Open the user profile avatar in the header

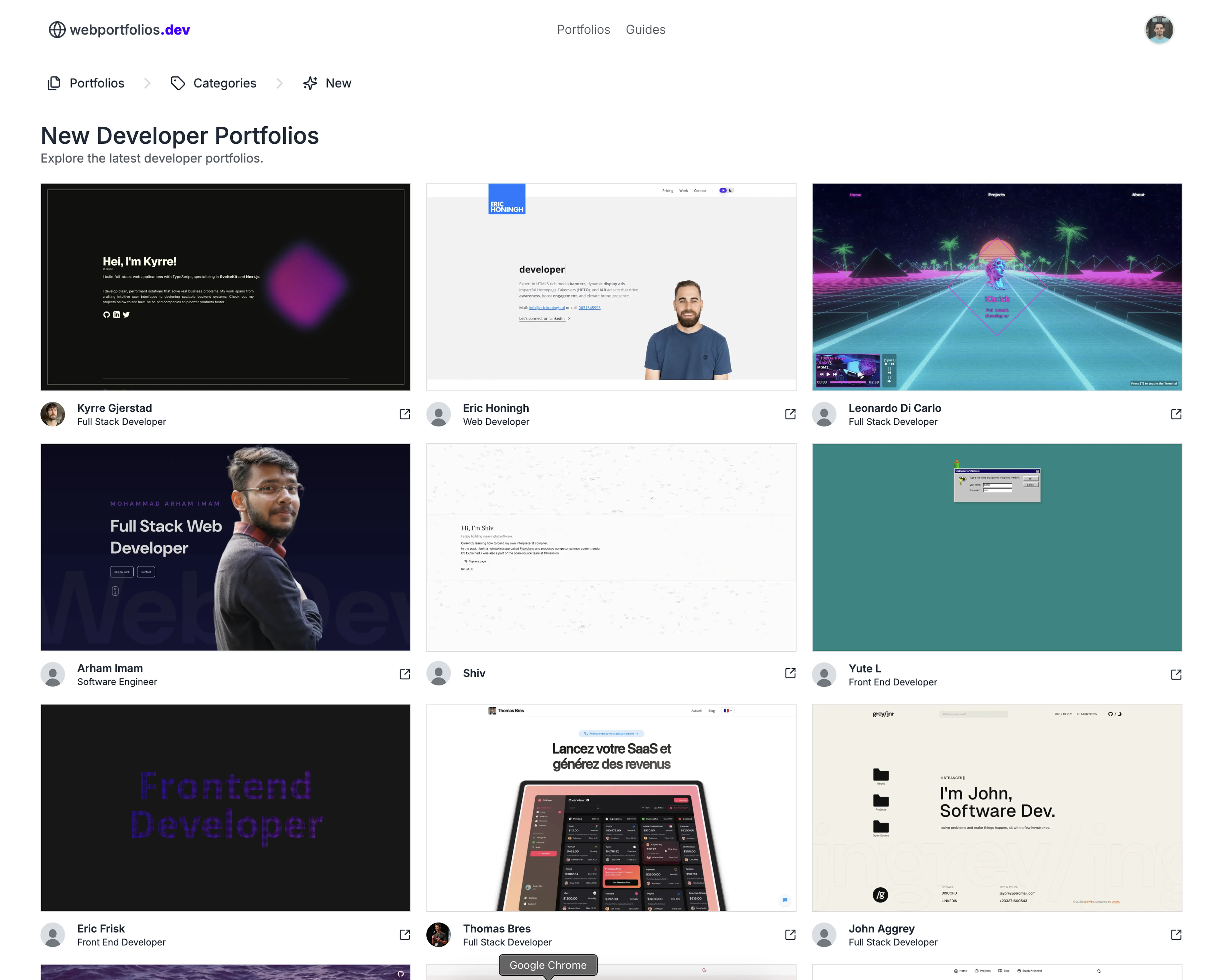point(1159,30)
